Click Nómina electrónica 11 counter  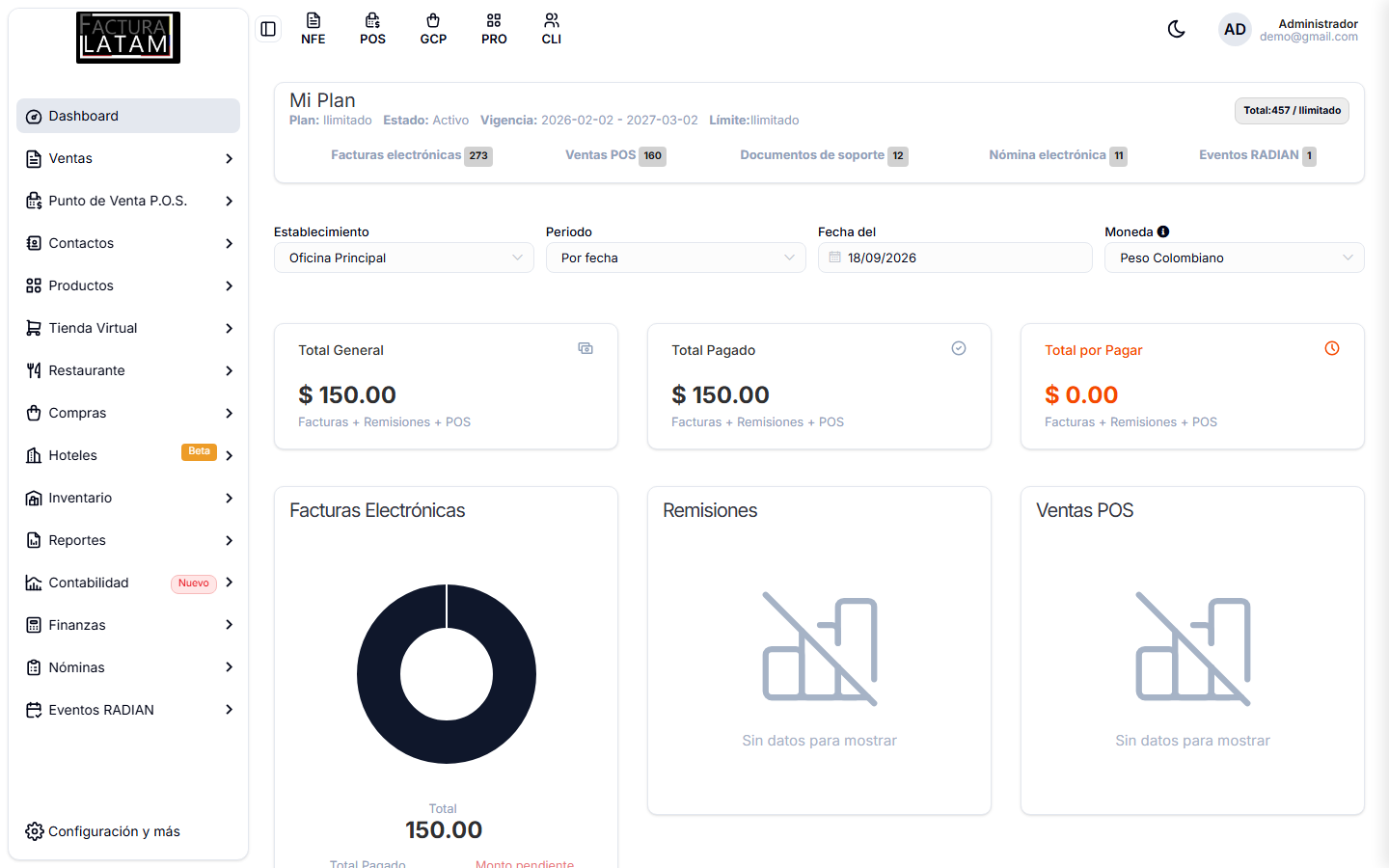coord(1058,155)
